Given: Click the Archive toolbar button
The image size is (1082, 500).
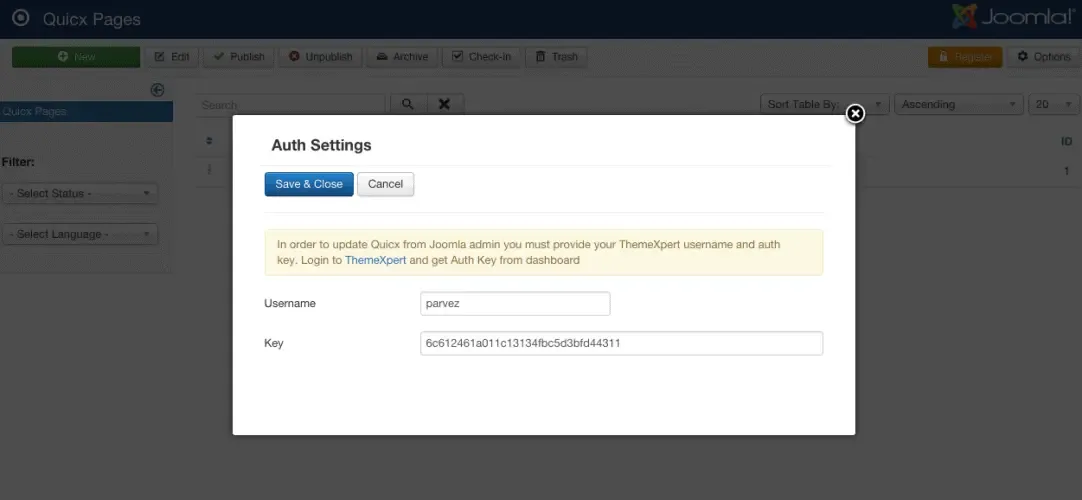Looking at the screenshot, I should point(402,57).
